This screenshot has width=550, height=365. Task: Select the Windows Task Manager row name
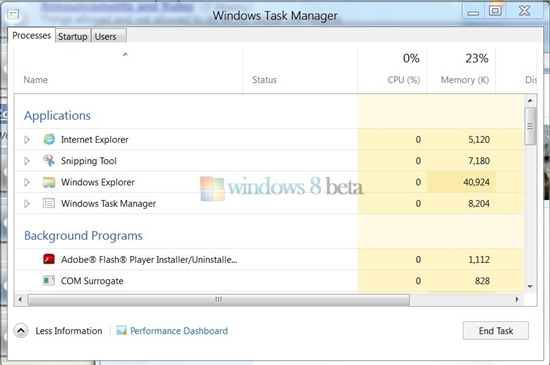coord(108,204)
